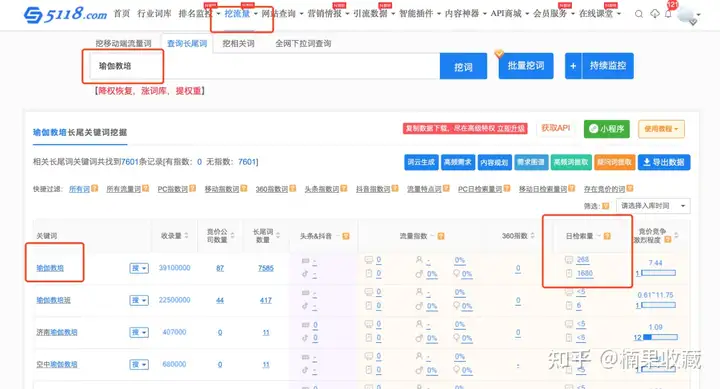Open the 瑜伽教培班 keyword link

coord(53,300)
